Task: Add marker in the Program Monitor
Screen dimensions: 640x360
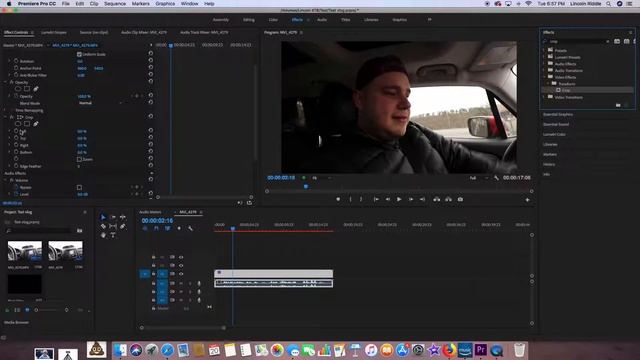Action: pyautogui.click(x=338, y=200)
